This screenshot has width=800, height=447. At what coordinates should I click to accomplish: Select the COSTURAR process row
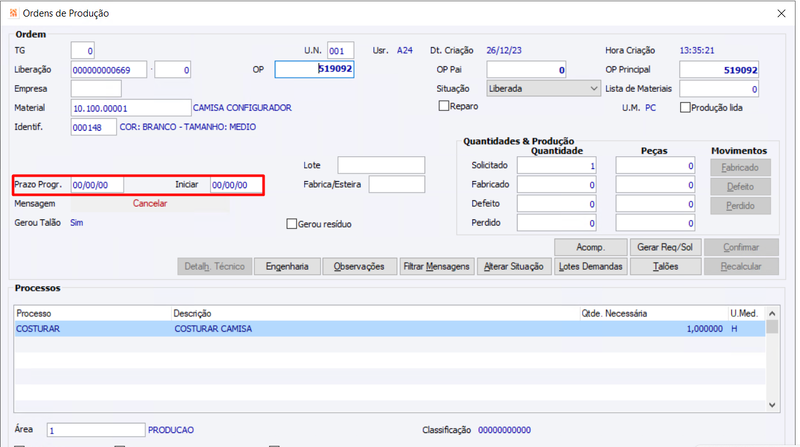click(x=389, y=329)
